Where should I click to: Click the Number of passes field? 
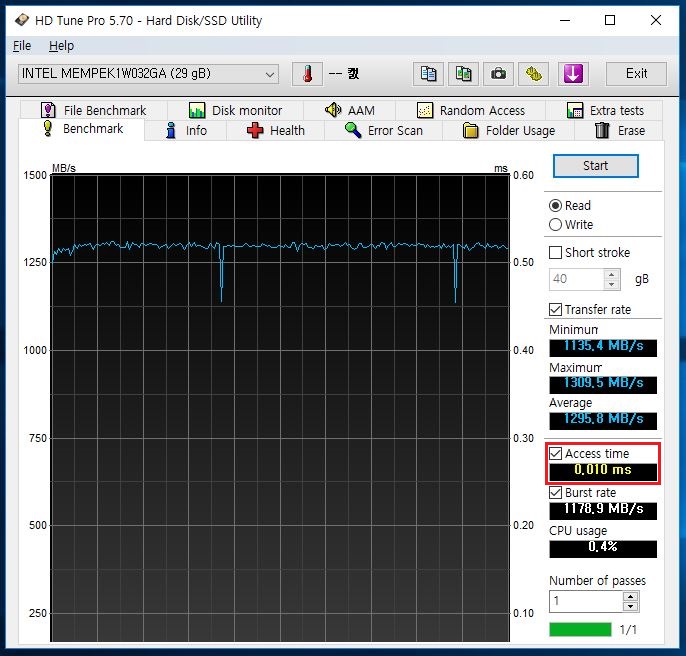[x=586, y=601]
